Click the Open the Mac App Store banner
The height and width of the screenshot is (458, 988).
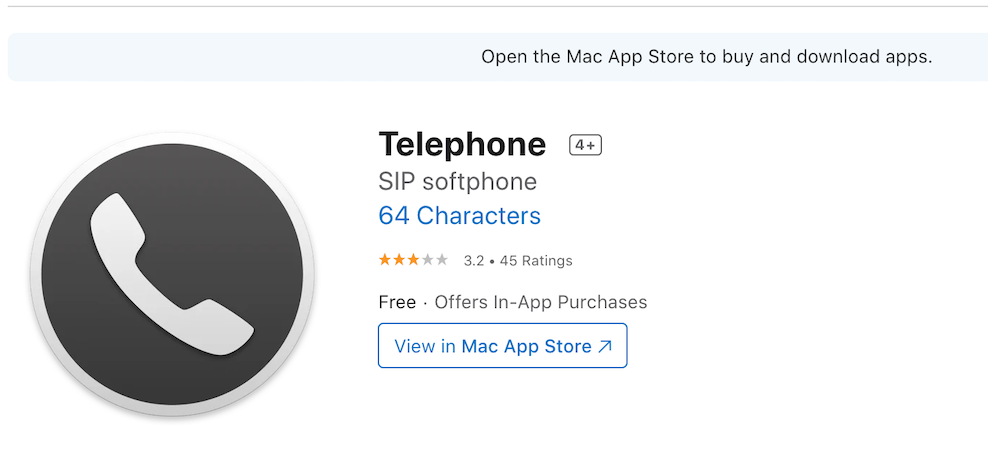coord(498,57)
